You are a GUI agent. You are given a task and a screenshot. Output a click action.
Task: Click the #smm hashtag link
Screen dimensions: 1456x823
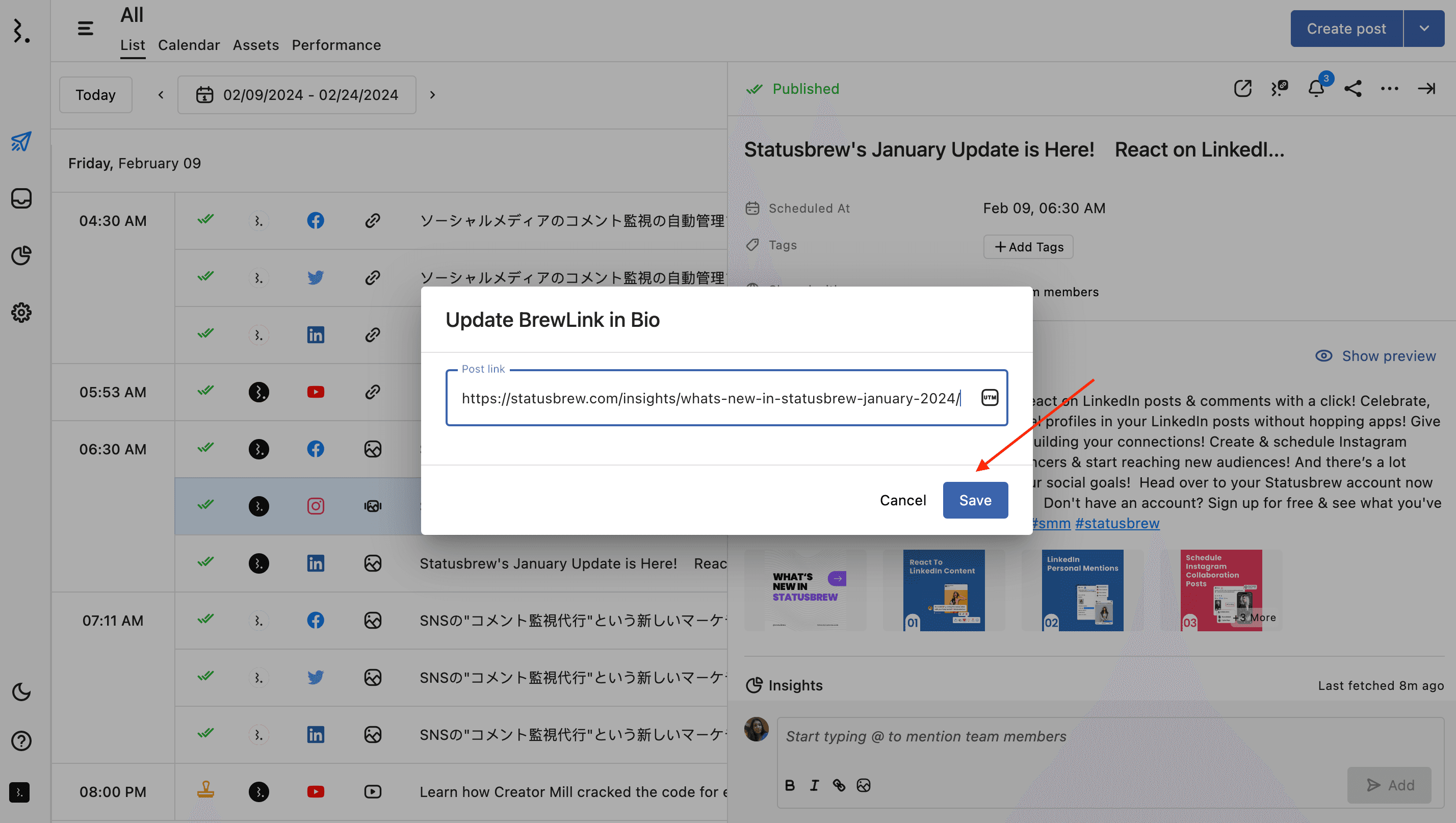point(1052,523)
